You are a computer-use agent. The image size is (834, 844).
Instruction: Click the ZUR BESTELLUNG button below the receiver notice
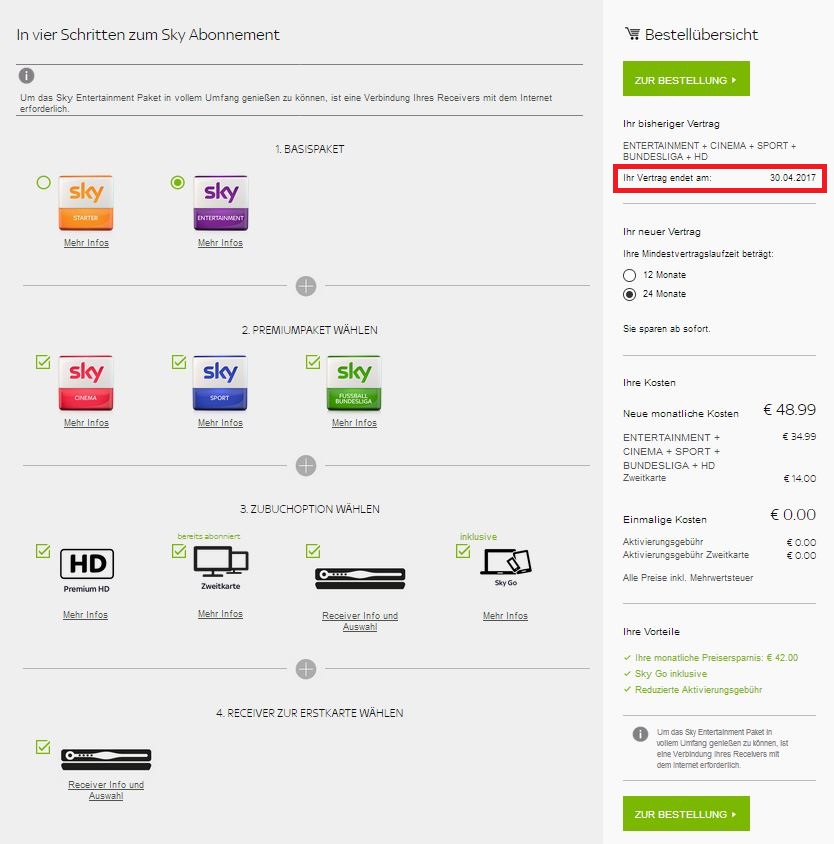tap(686, 813)
